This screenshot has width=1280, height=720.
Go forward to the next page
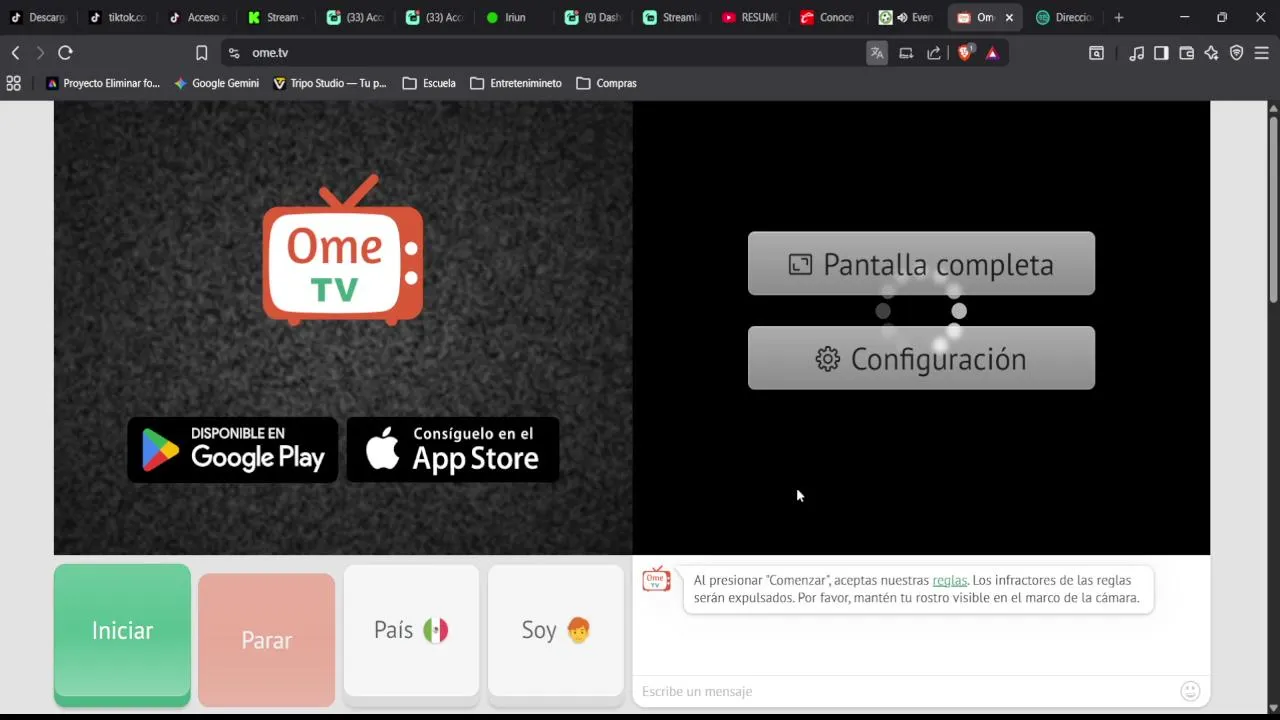[40, 53]
